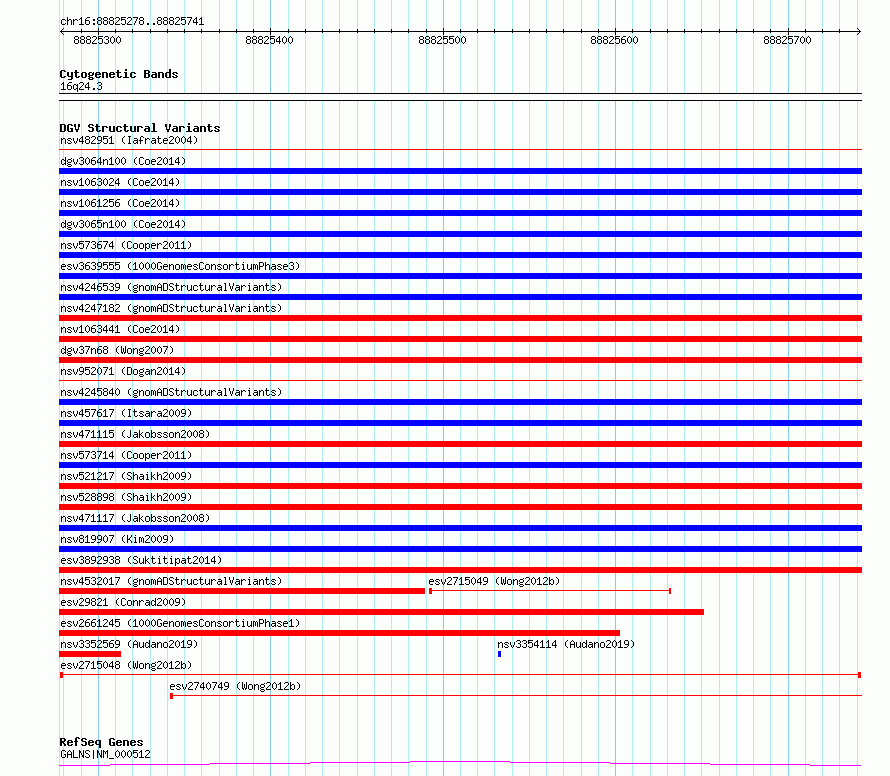
Task: Open nsv471117 (Jakobsson2008) entry
Action: [135, 518]
